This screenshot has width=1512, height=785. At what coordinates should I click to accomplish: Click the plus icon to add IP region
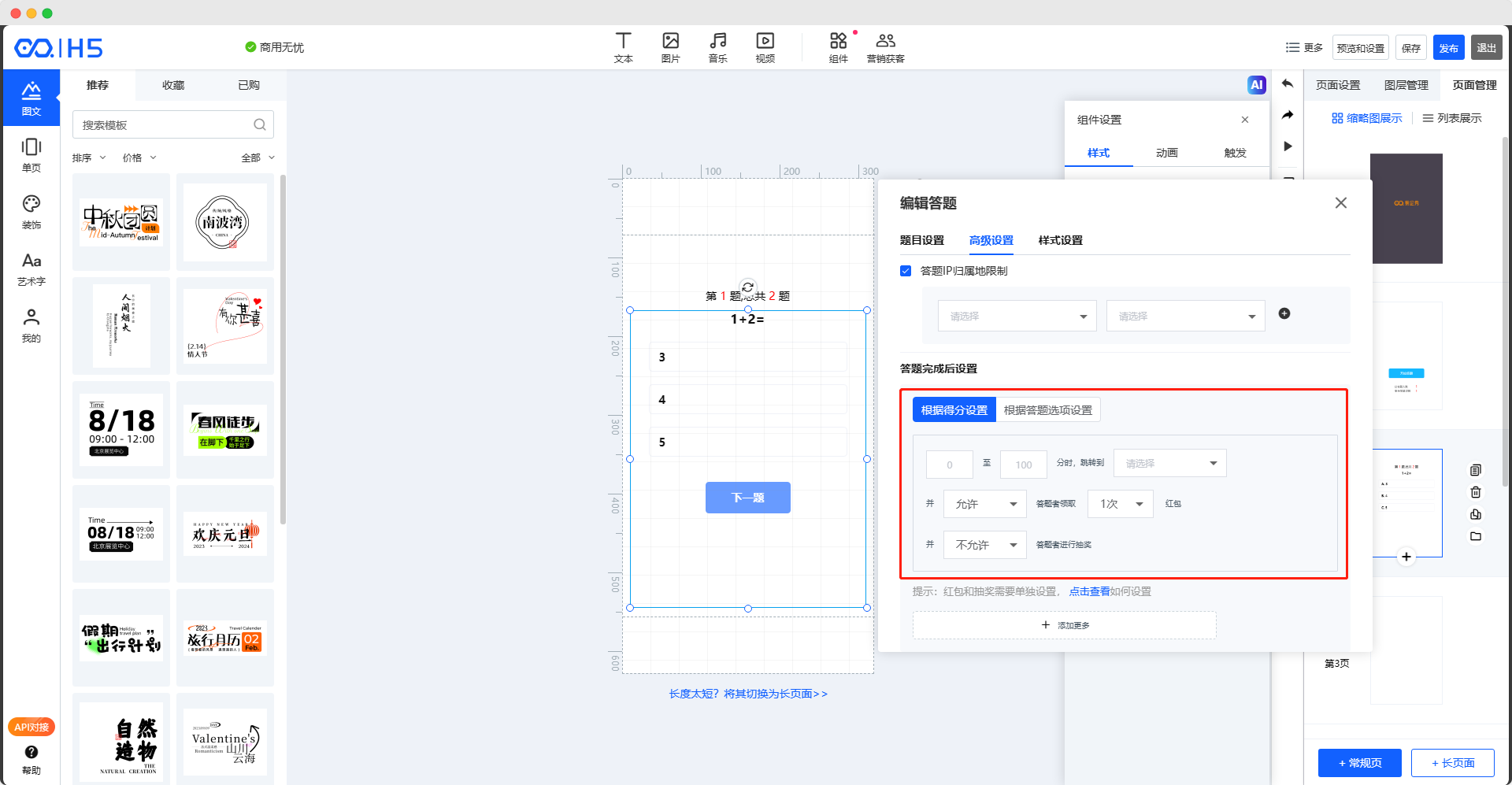[x=1284, y=313]
